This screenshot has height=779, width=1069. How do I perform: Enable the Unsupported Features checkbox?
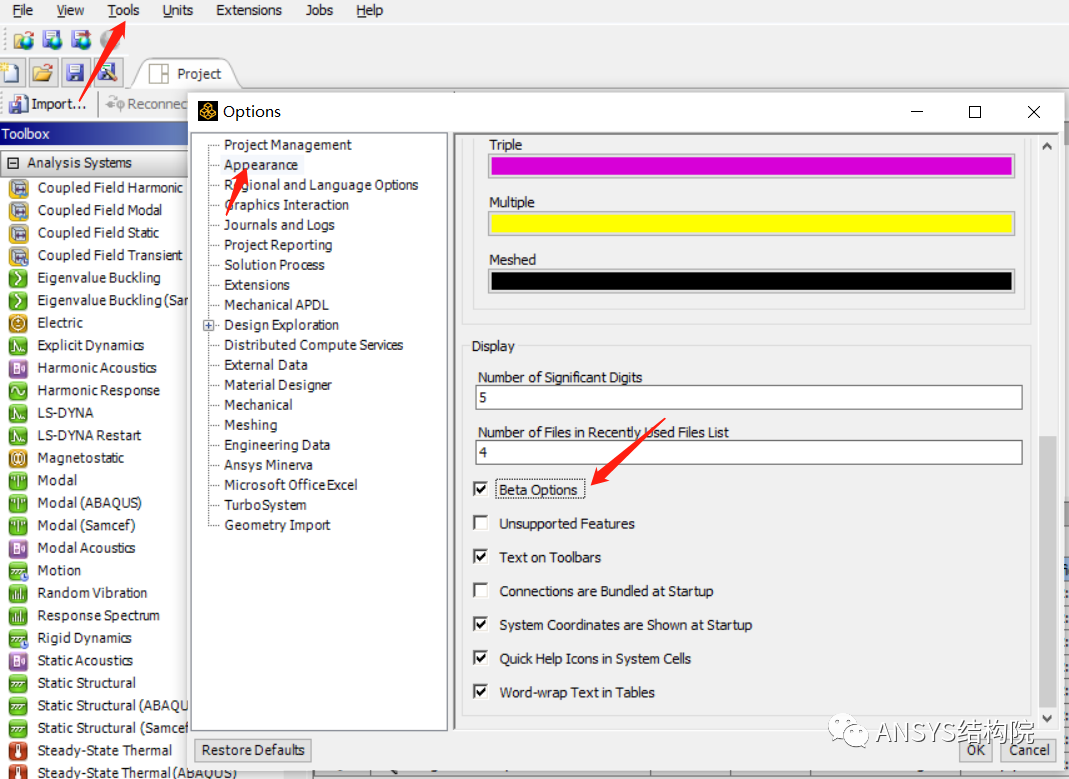pos(481,523)
